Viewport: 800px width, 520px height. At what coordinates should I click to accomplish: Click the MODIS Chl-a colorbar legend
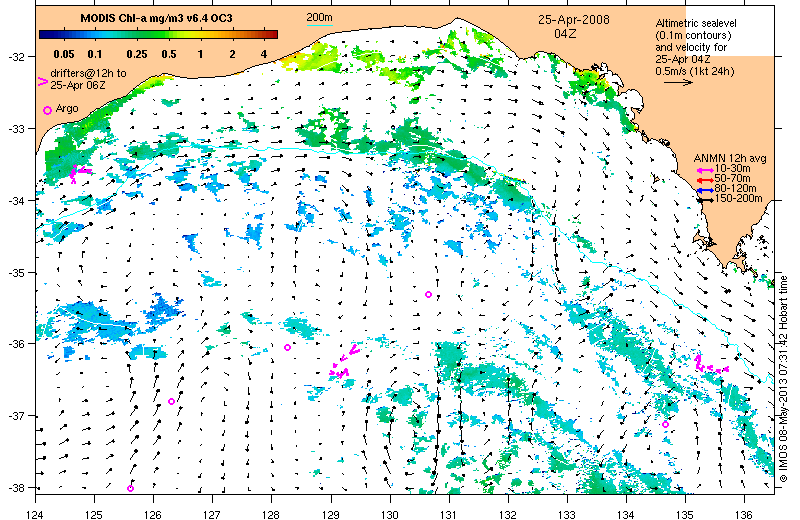click(x=158, y=34)
